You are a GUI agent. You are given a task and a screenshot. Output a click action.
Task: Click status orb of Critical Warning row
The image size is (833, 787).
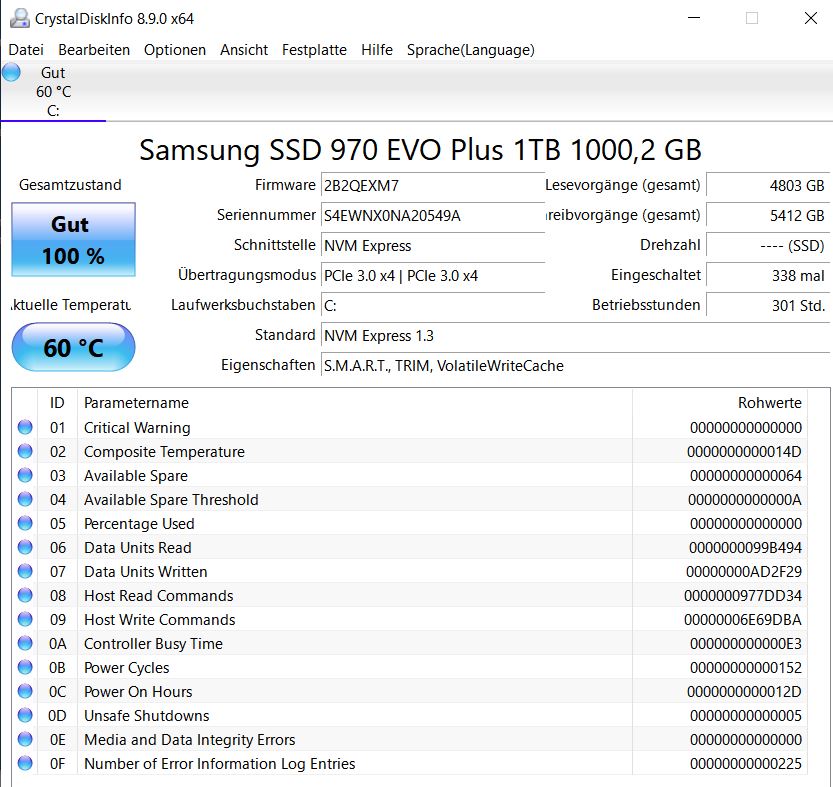coord(25,427)
